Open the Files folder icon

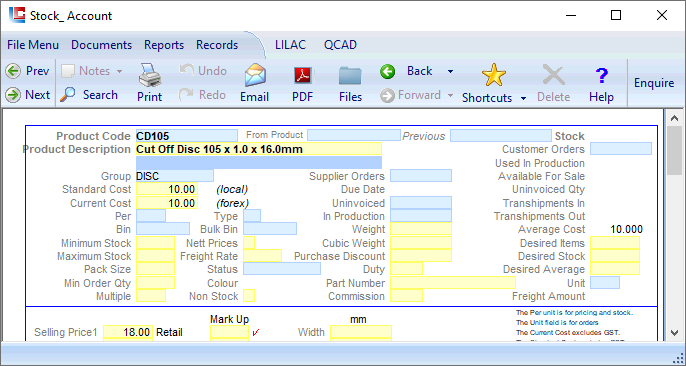[350, 75]
